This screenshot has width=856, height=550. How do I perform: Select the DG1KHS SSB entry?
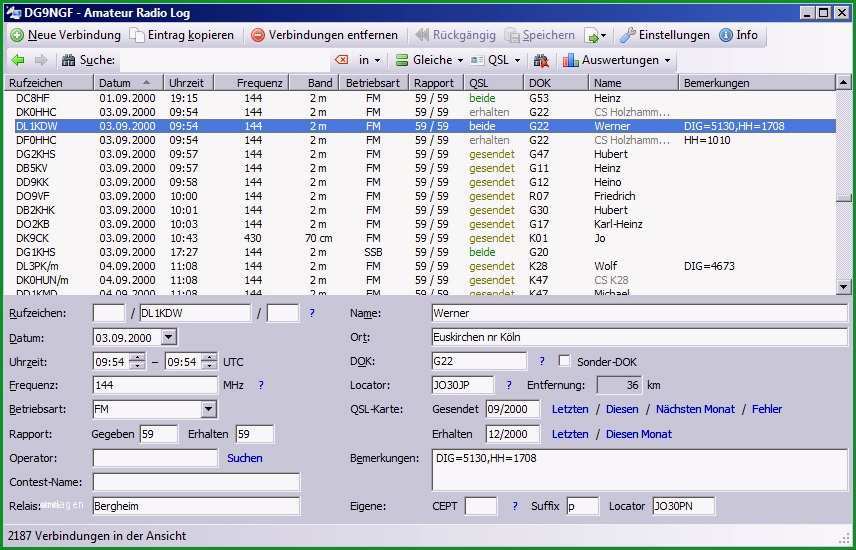(x=420, y=252)
